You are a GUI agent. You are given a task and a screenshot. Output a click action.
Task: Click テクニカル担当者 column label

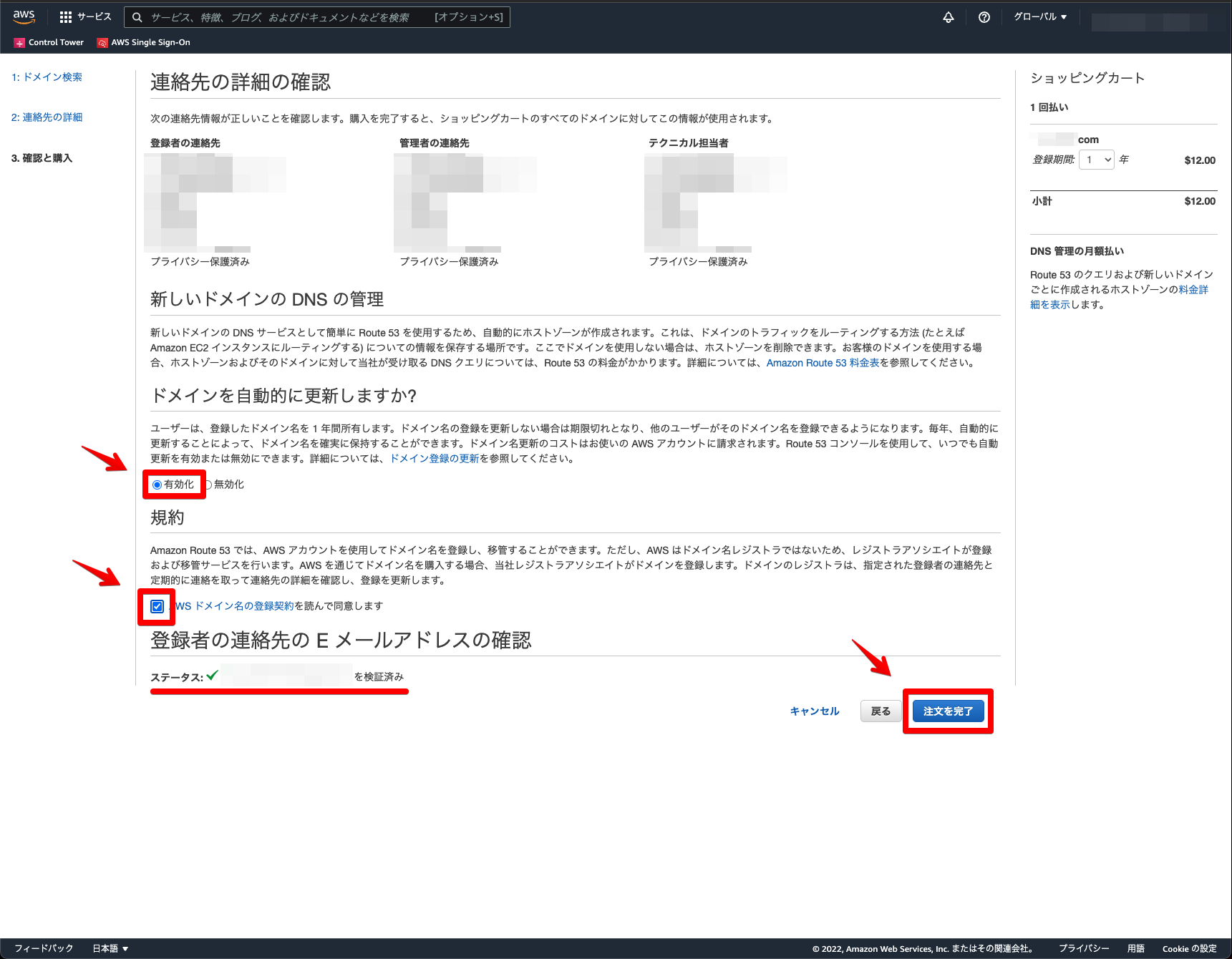click(689, 143)
